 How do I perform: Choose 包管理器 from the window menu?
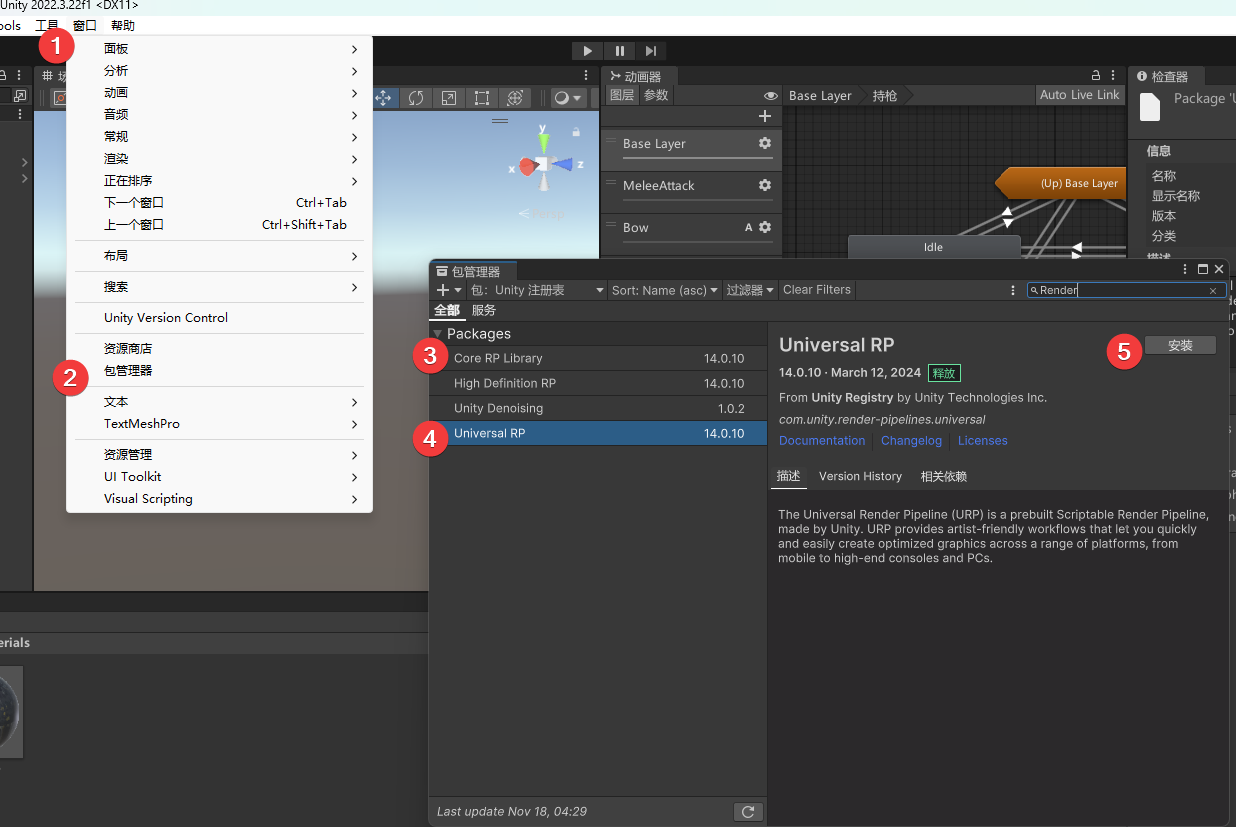click(x=128, y=371)
